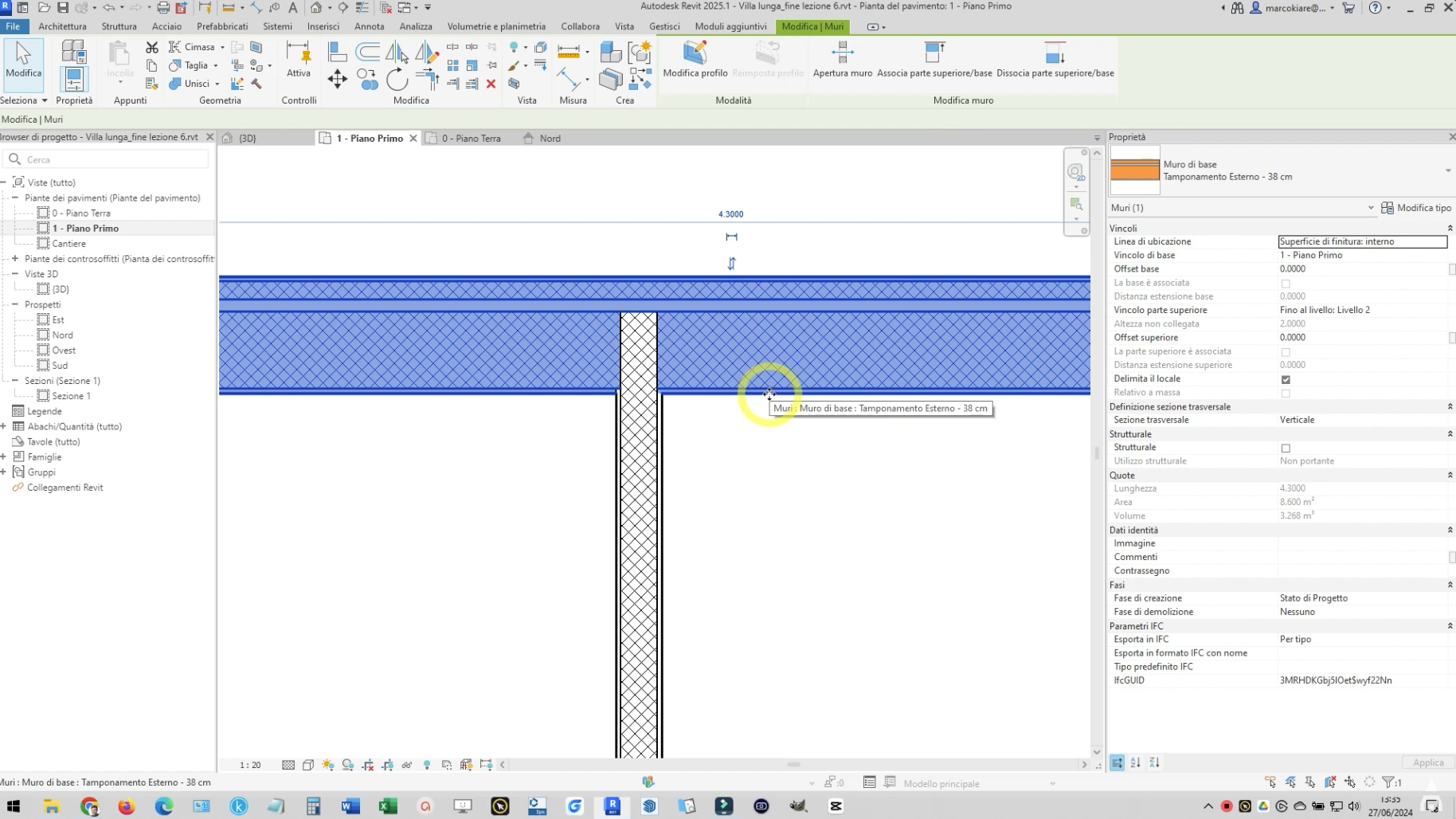The height and width of the screenshot is (819, 1456).
Task: Click the Linea di ubicazione value field
Action: pos(1362,241)
